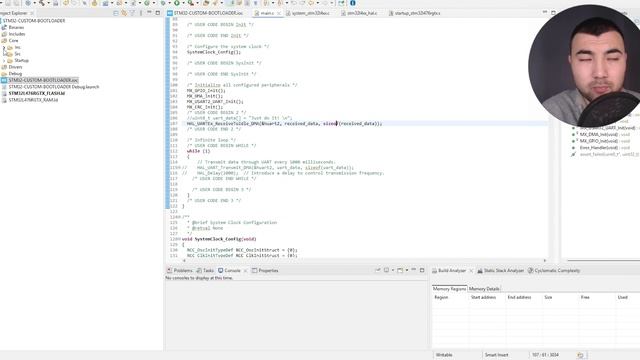Click the editor horizontal scrollbar
The width and height of the screenshot is (640, 360).
click(364, 260)
